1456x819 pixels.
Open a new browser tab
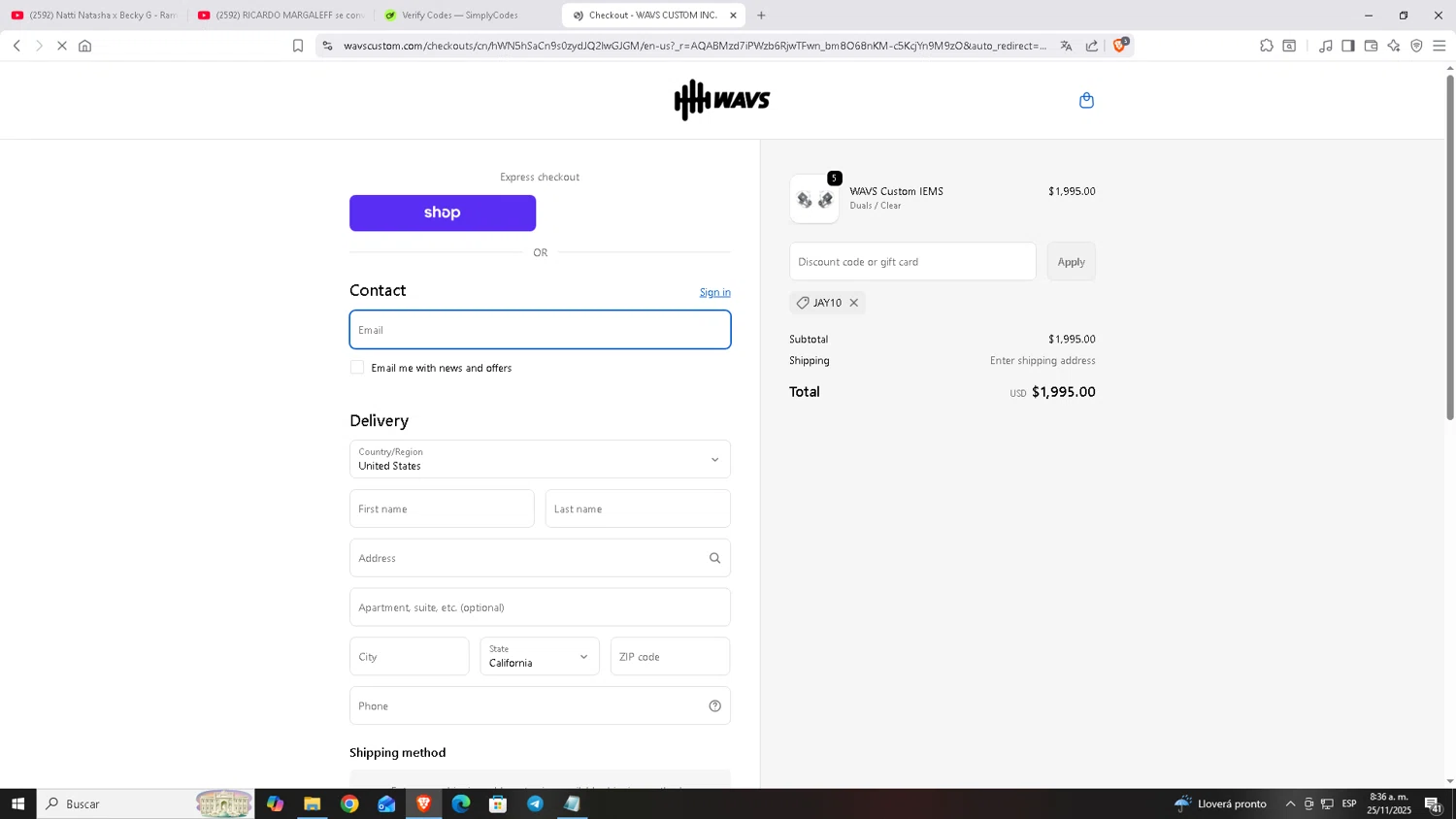[761, 16]
